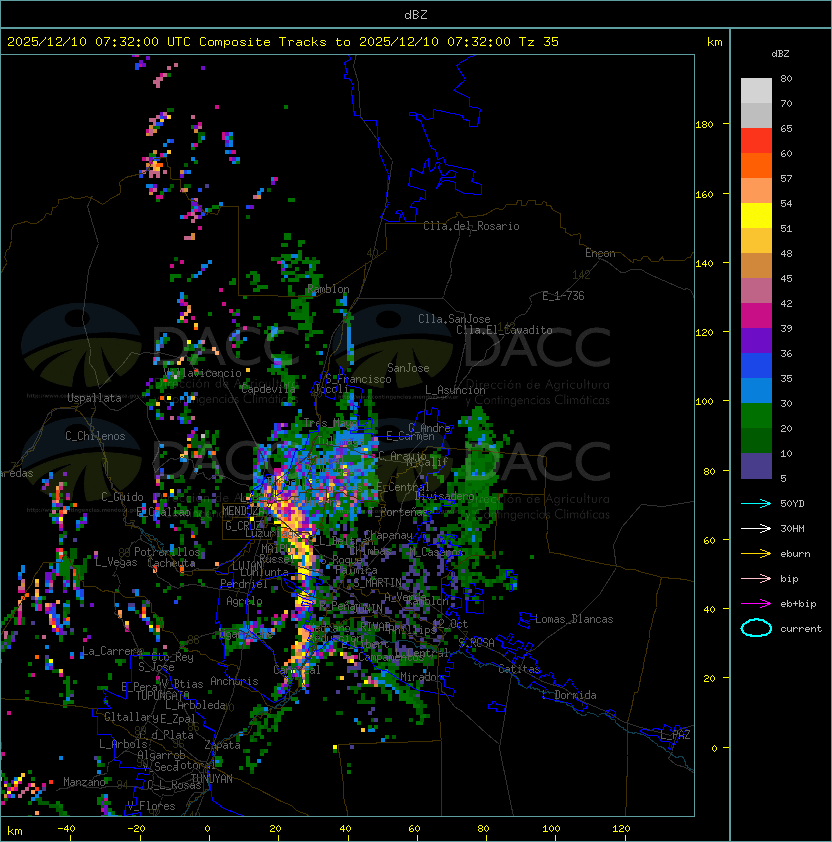Select the red swatch in the dBZ scale
832x842 pixels.
pos(756,141)
